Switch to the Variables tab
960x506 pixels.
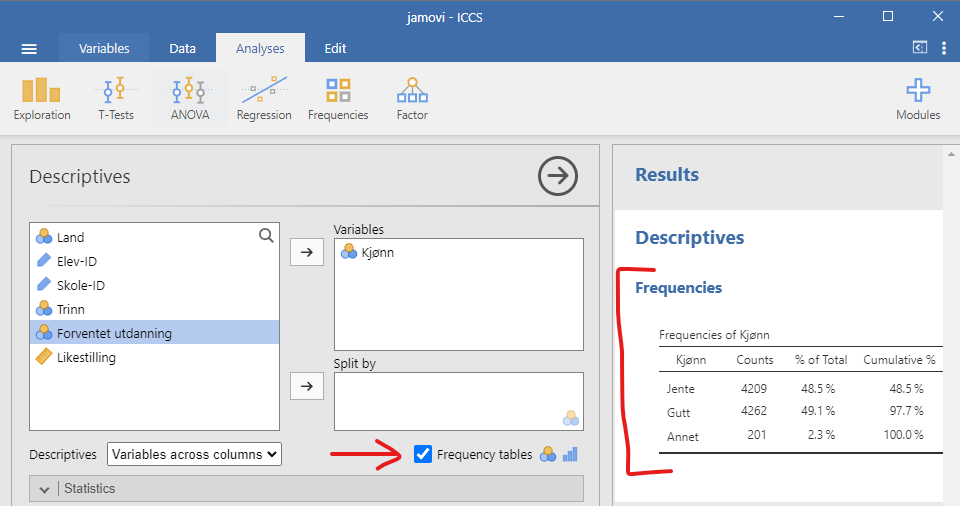pos(104,48)
